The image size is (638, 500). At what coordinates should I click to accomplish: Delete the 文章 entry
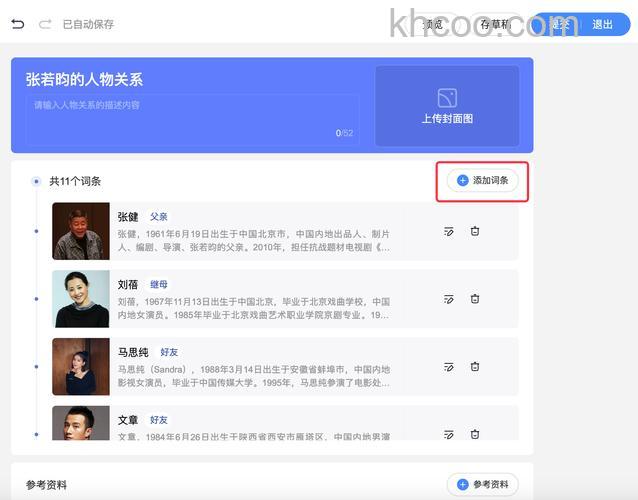(x=475, y=434)
